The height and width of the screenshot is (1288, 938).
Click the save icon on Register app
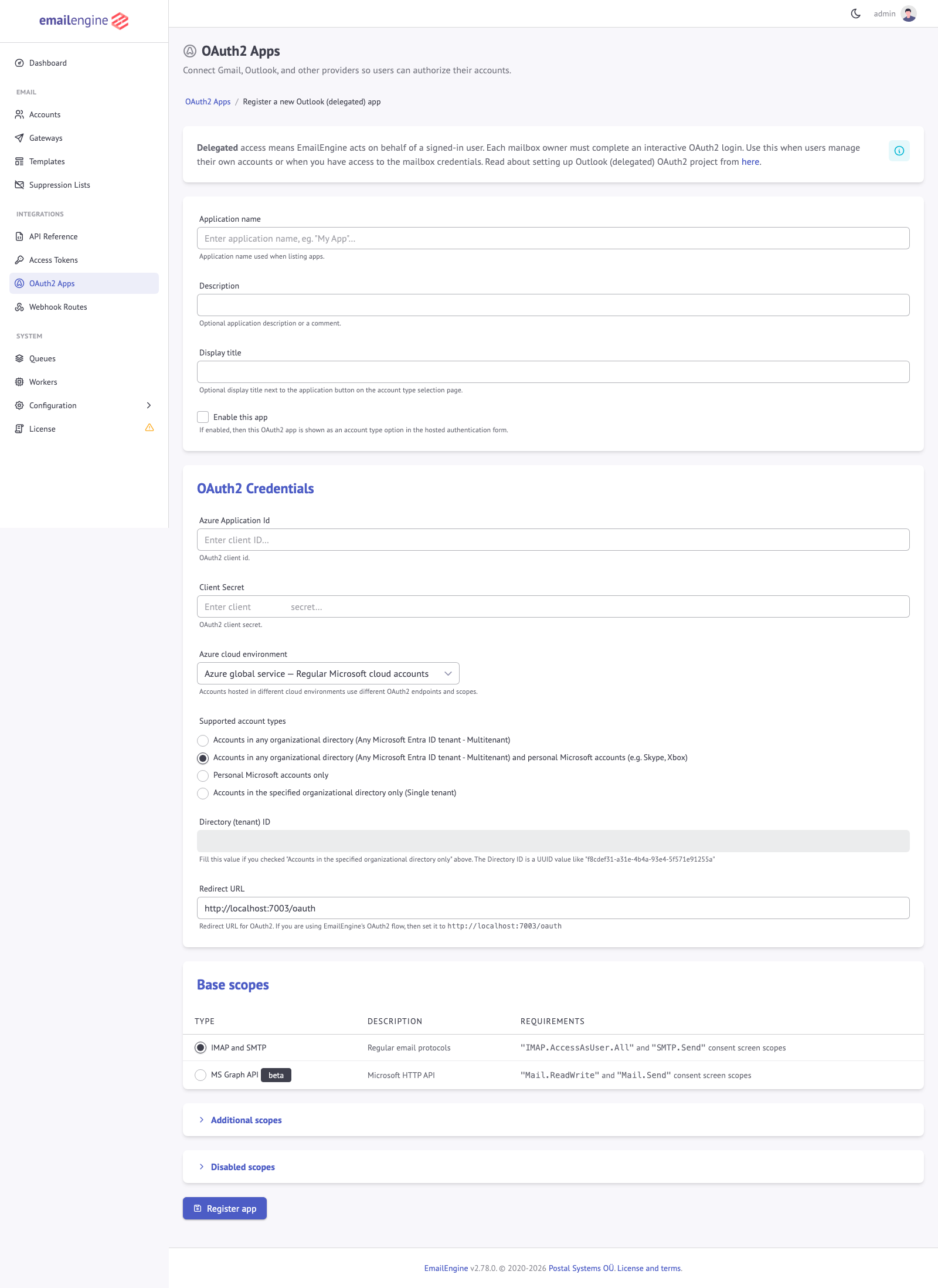198,1208
